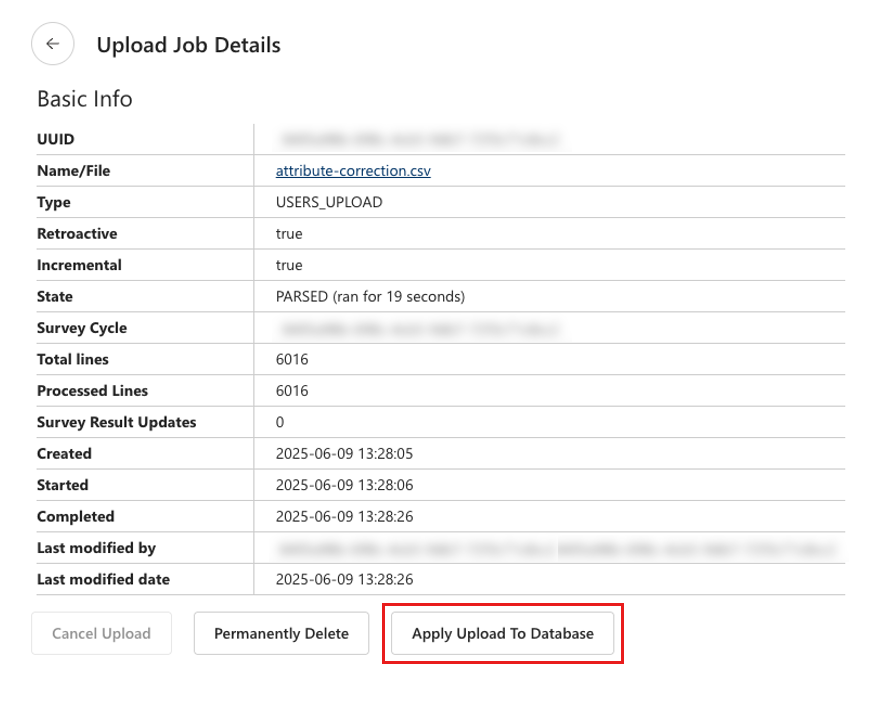
Task: Click the Started timestamp 13:28:06
Action: pos(344,485)
